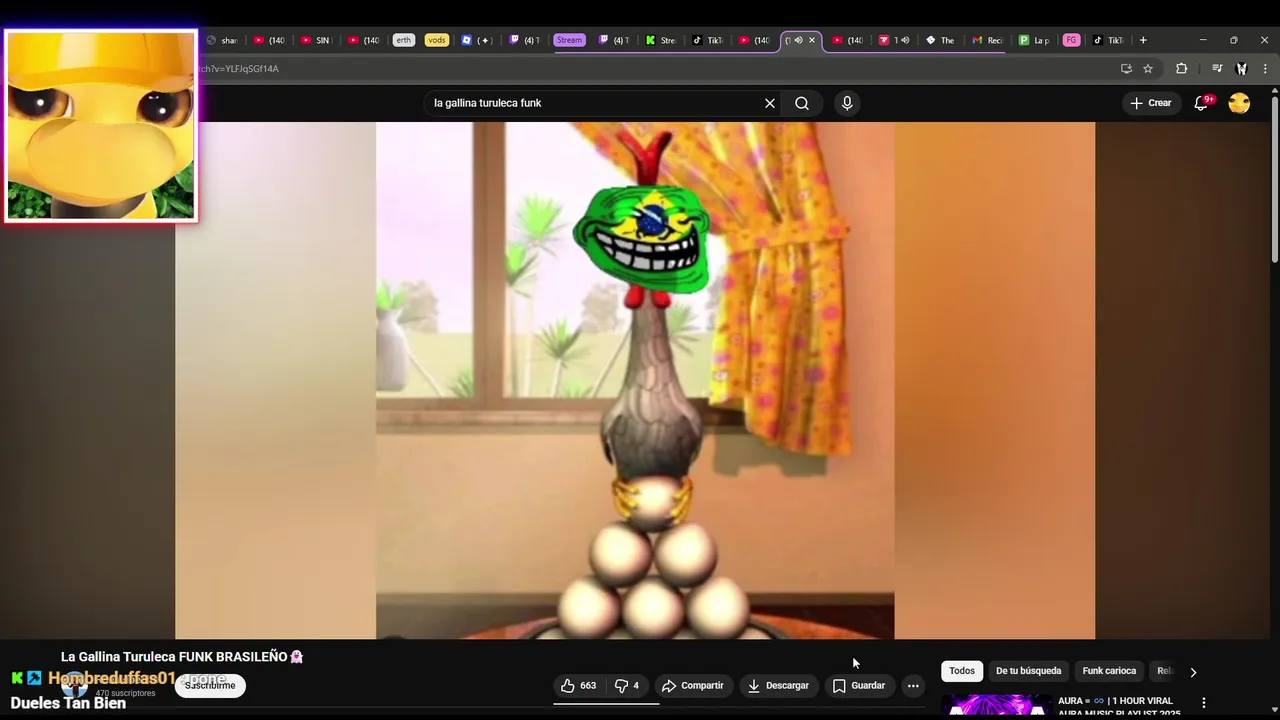Screen dimensions: 1280x720
Task: Expand the vods tab group
Action: [436, 40]
